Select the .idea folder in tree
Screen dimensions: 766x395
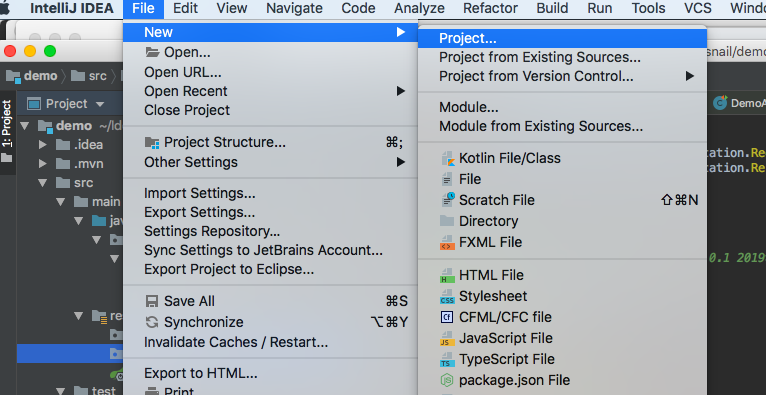pyautogui.click(x=79, y=145)
